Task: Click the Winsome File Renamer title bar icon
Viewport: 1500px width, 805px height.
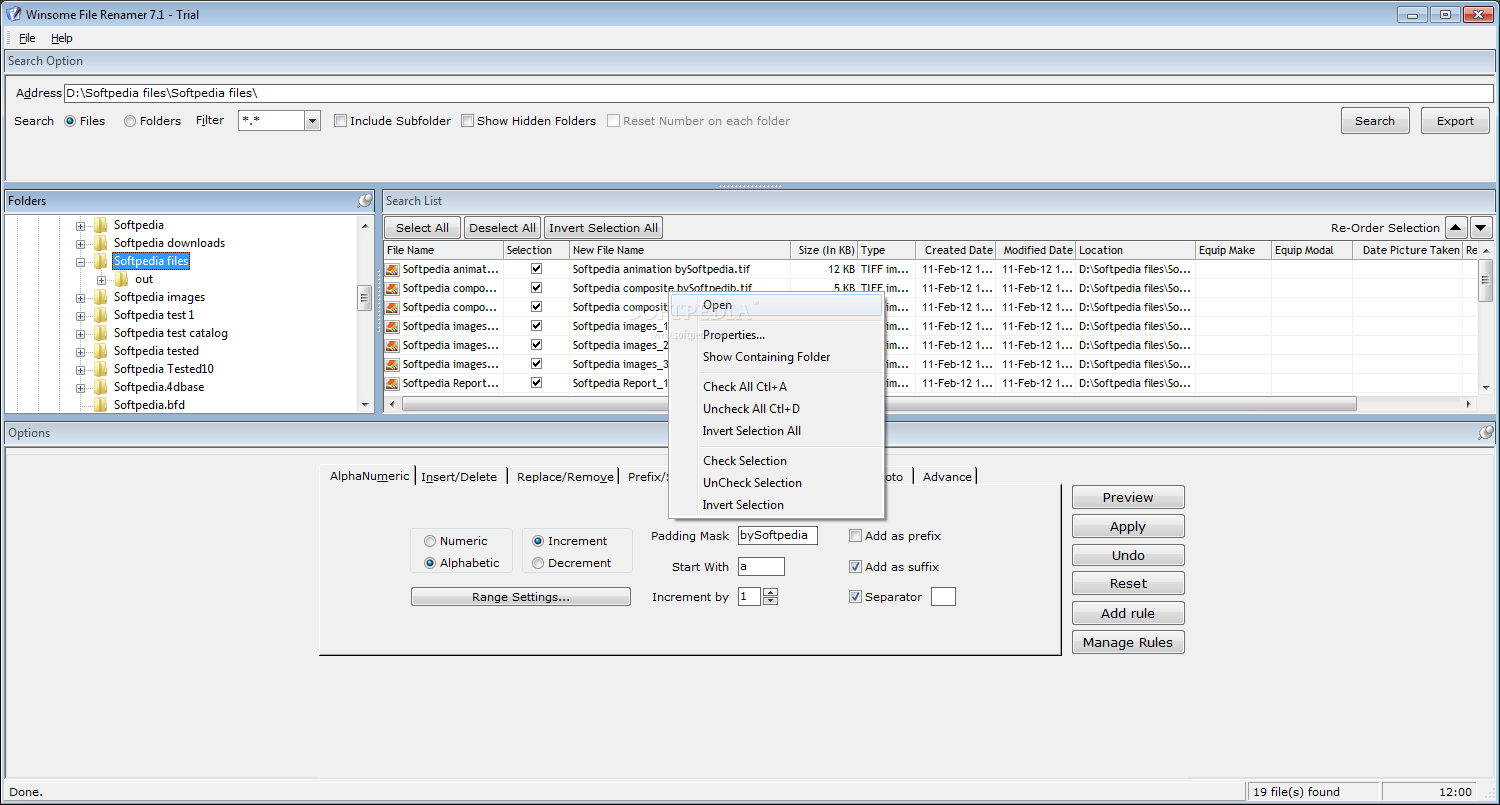Action: coord(13,14)
